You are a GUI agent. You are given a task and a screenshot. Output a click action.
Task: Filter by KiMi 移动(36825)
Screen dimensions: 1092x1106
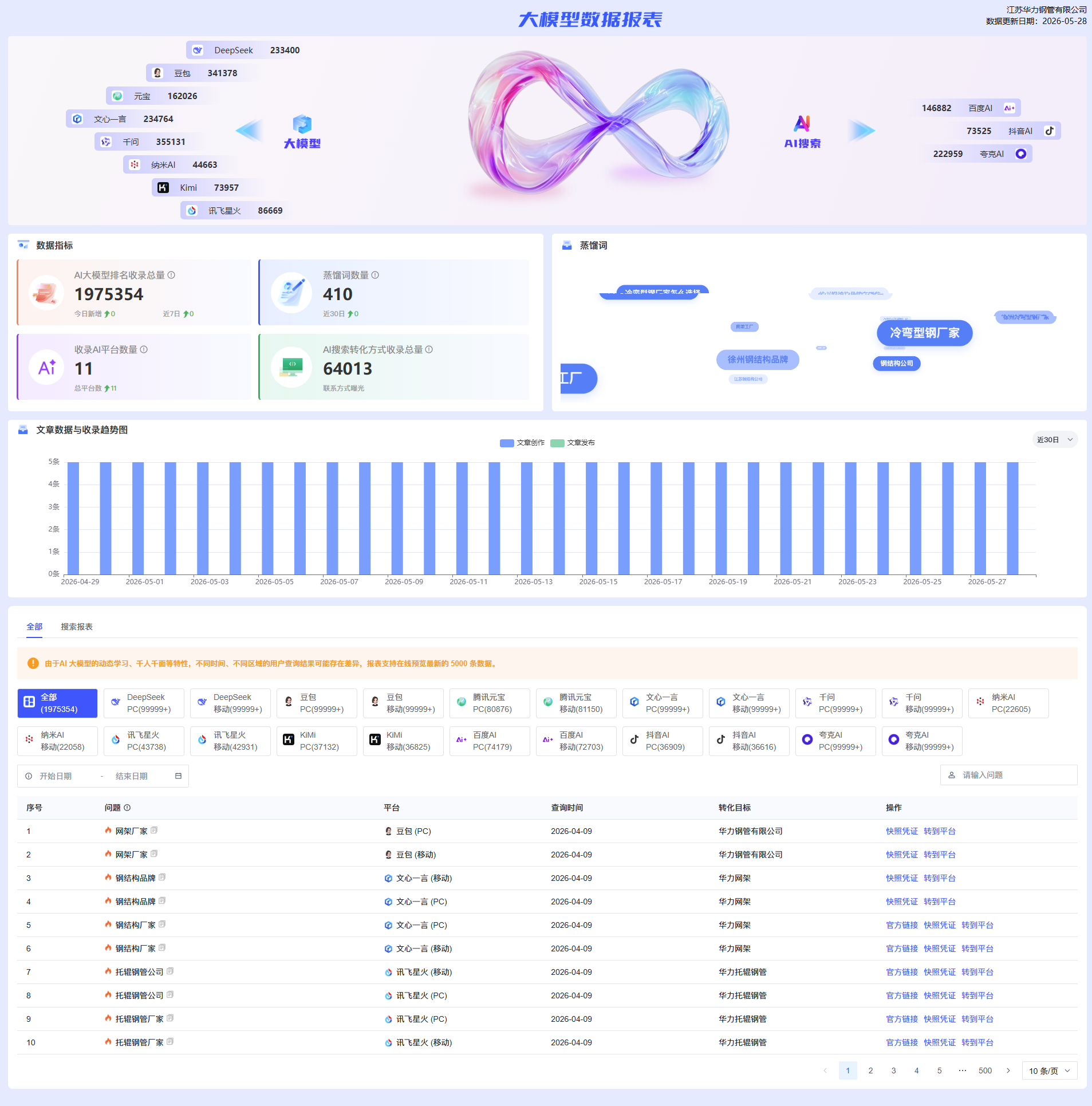403,741
